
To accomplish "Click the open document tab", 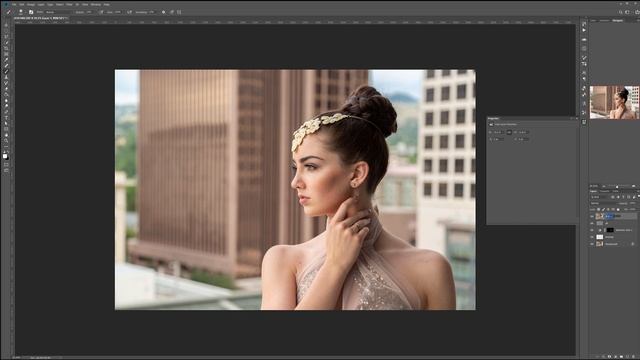I will click(40, 18).
